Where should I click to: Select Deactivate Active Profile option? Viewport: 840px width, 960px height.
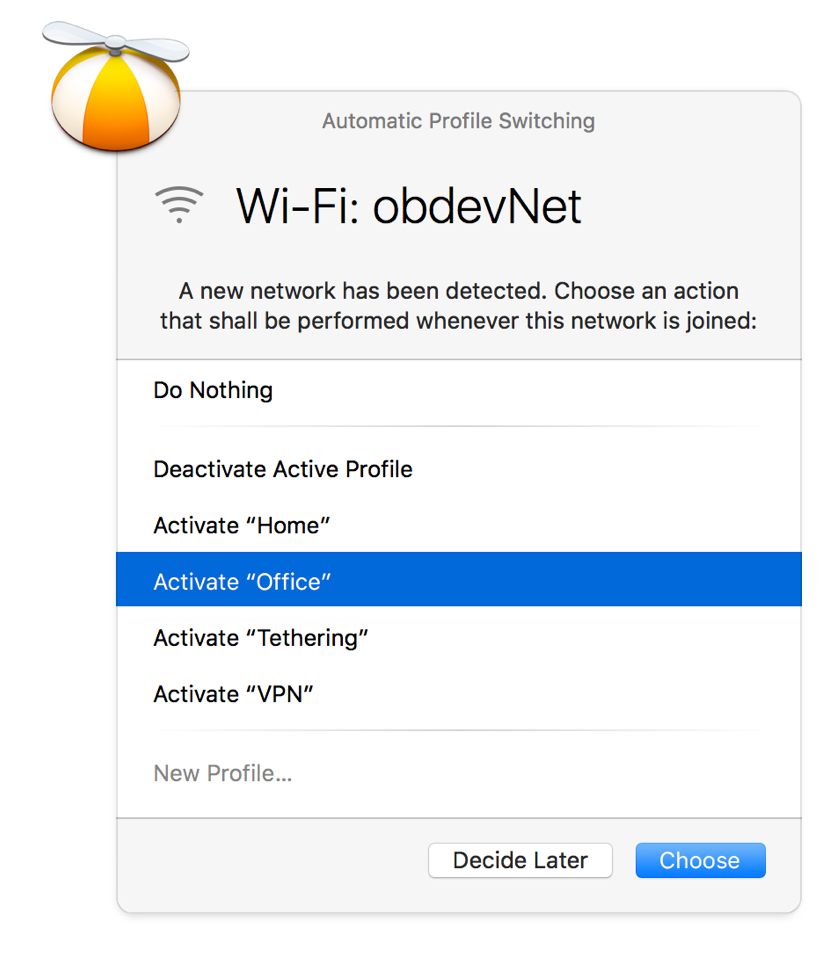tap(459, 470)
